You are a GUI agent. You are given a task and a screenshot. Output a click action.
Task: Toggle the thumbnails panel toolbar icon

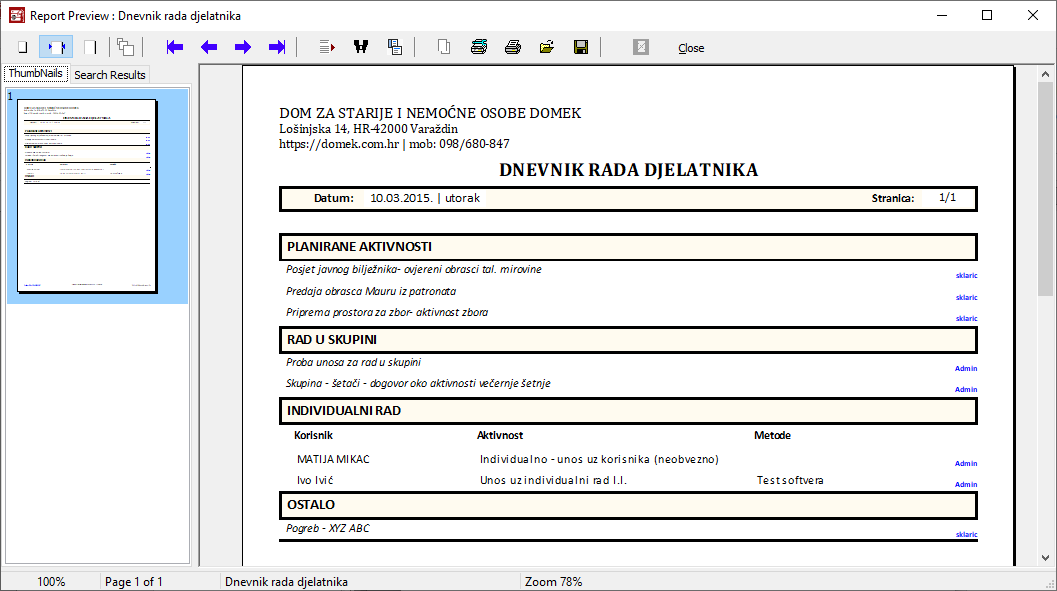pos(125,47)
